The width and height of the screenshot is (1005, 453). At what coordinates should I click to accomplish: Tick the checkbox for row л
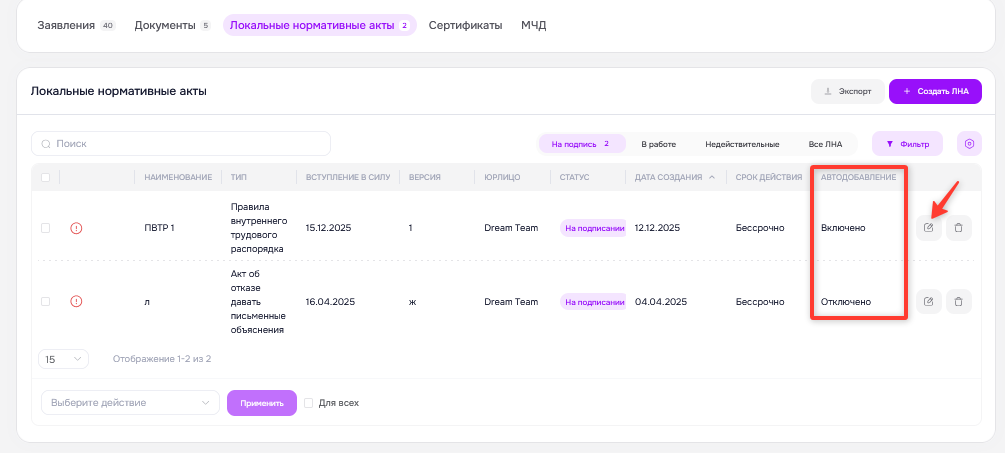pos(46,301)
